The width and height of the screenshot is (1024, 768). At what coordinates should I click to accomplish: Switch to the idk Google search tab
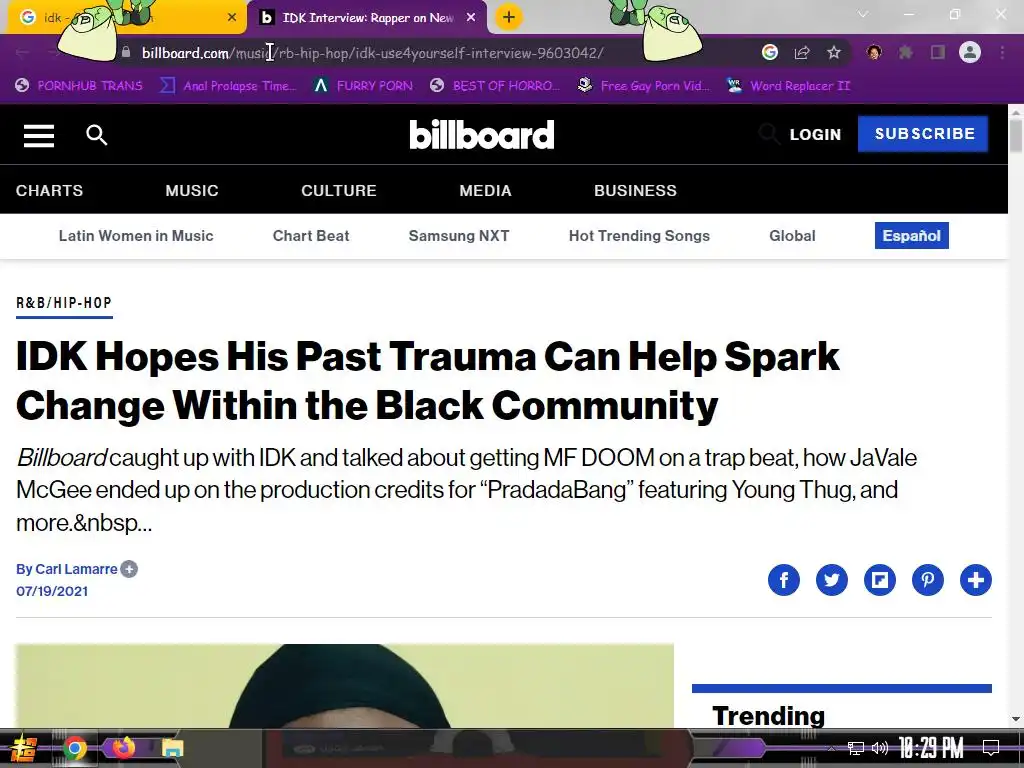coord(124,18)
